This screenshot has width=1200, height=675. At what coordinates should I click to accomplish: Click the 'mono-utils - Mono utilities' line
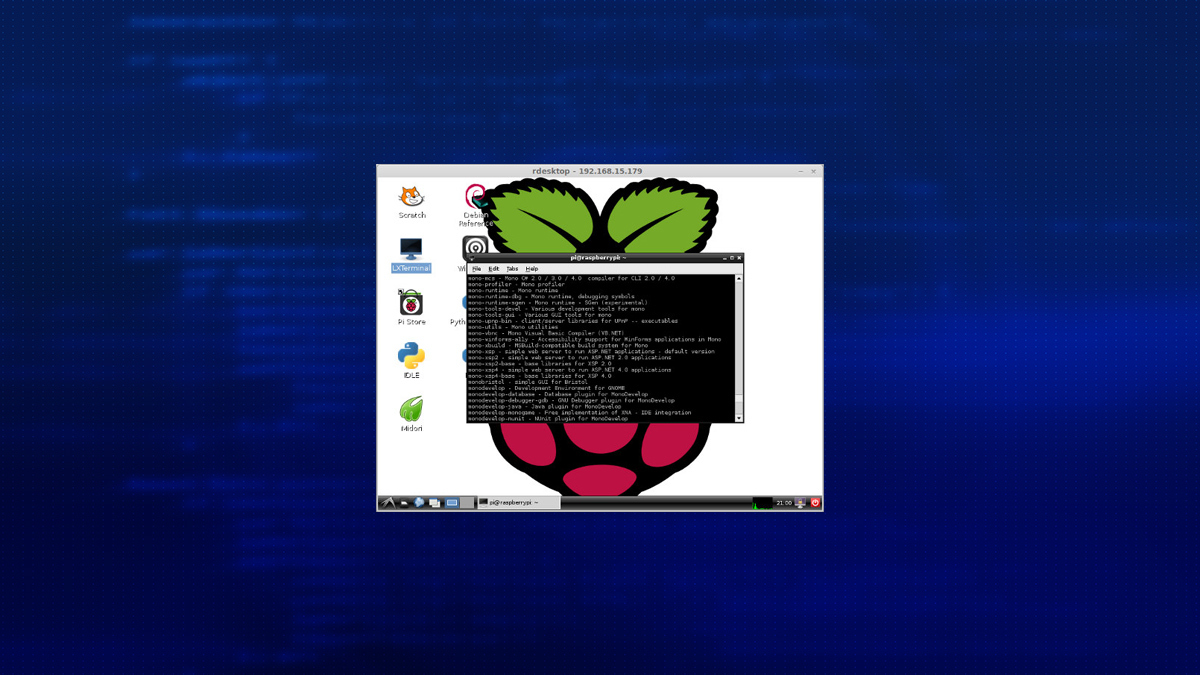513,327
